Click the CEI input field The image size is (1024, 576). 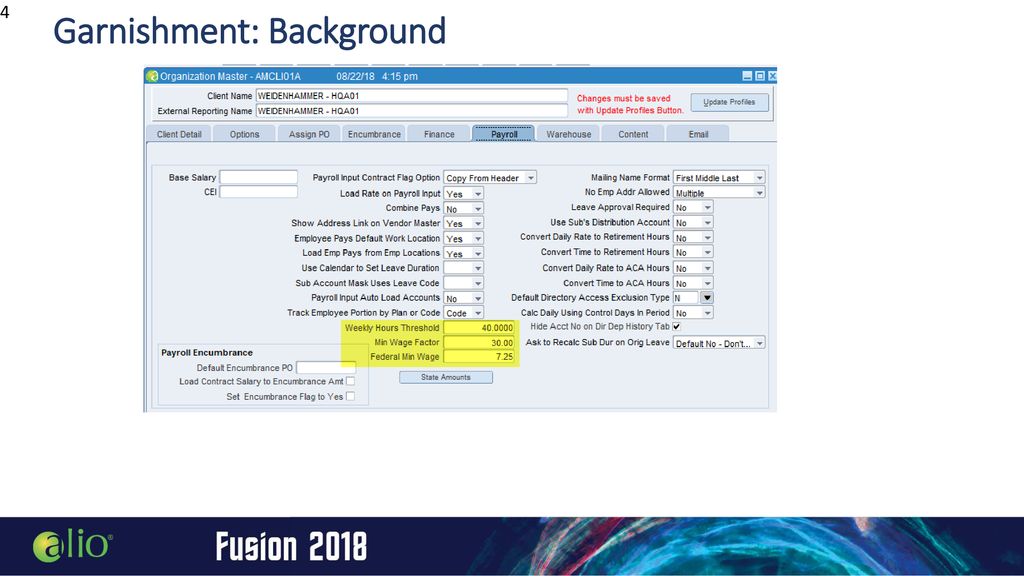point(258,192)
